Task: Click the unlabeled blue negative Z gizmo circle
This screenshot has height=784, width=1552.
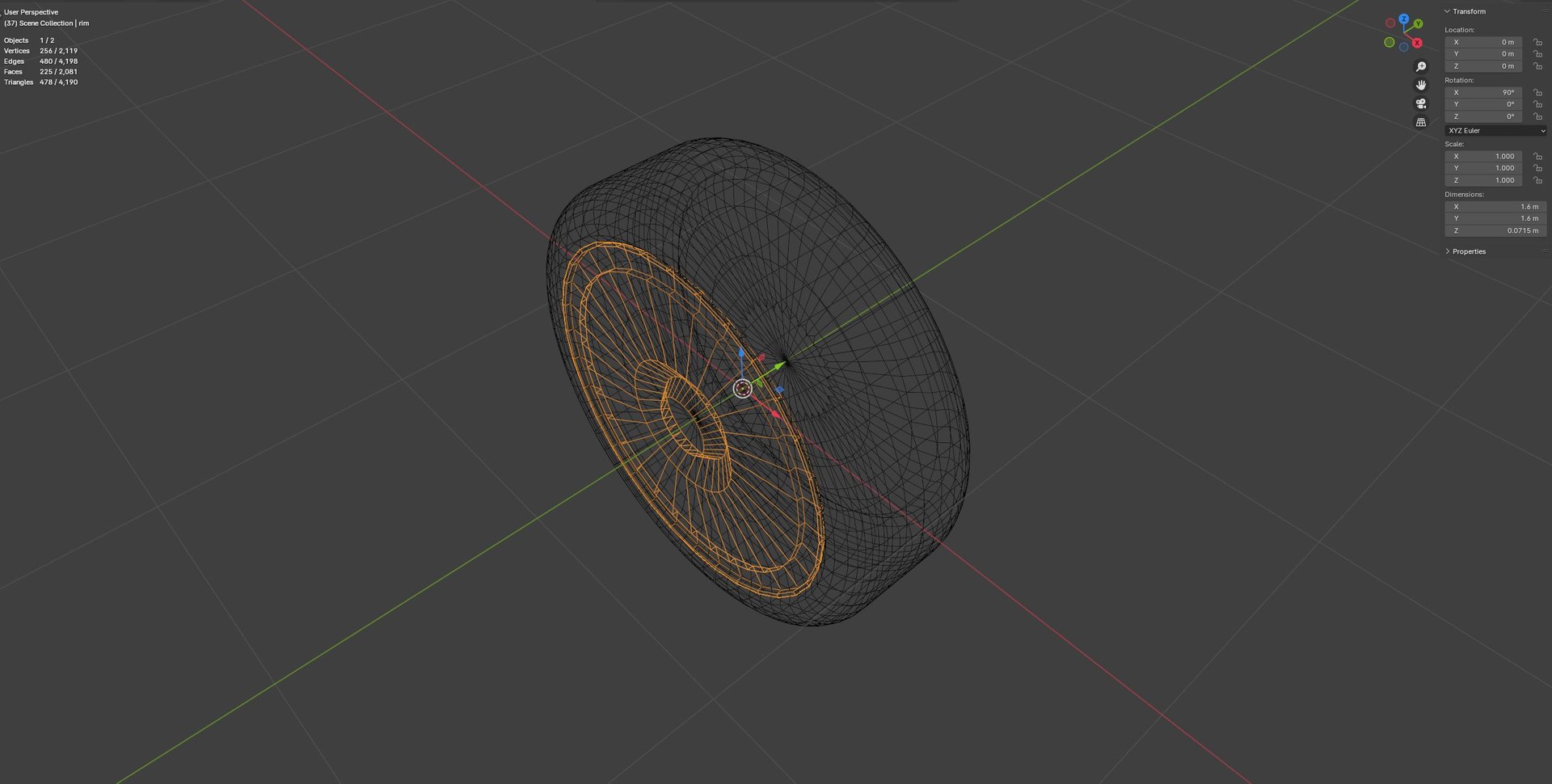Action: tap(1404, 47)
